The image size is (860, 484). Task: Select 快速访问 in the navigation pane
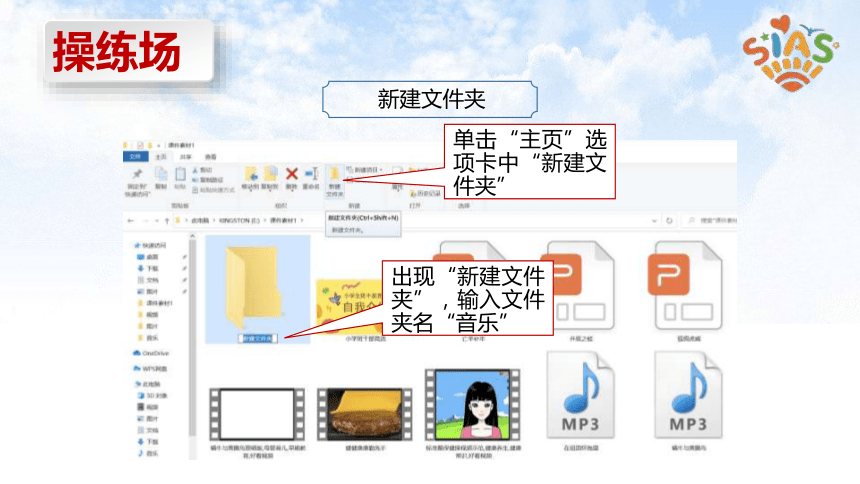point(150,245)
